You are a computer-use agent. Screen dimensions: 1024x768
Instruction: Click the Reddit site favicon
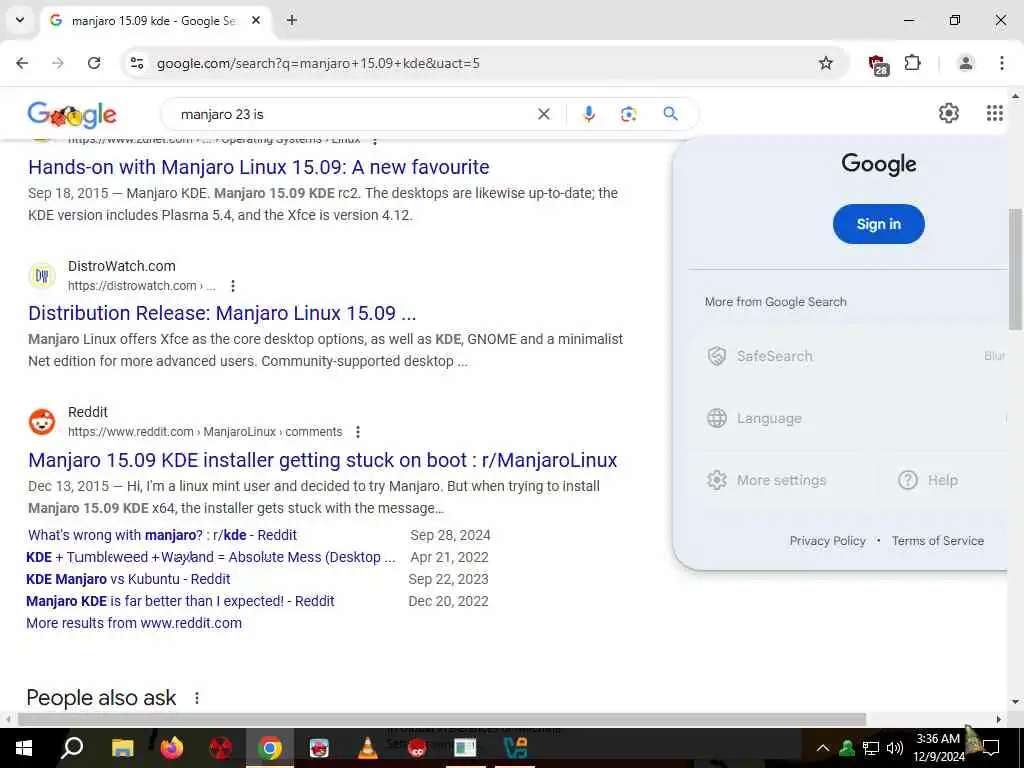pyautogui.click(x=42, y=422)
